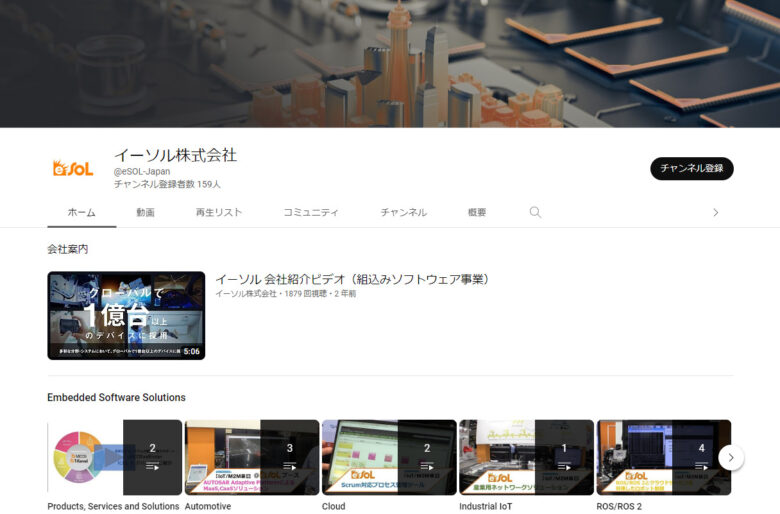Viewport: 780px width, 514px height.
Task: Expand more tabs with the right chevron
Action: tap(715, 212)
